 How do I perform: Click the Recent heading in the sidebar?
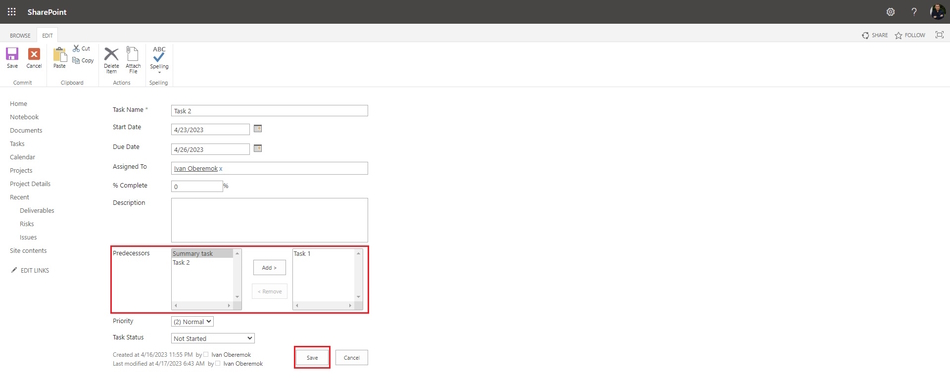pyautogui.click(x=19, y=197)
